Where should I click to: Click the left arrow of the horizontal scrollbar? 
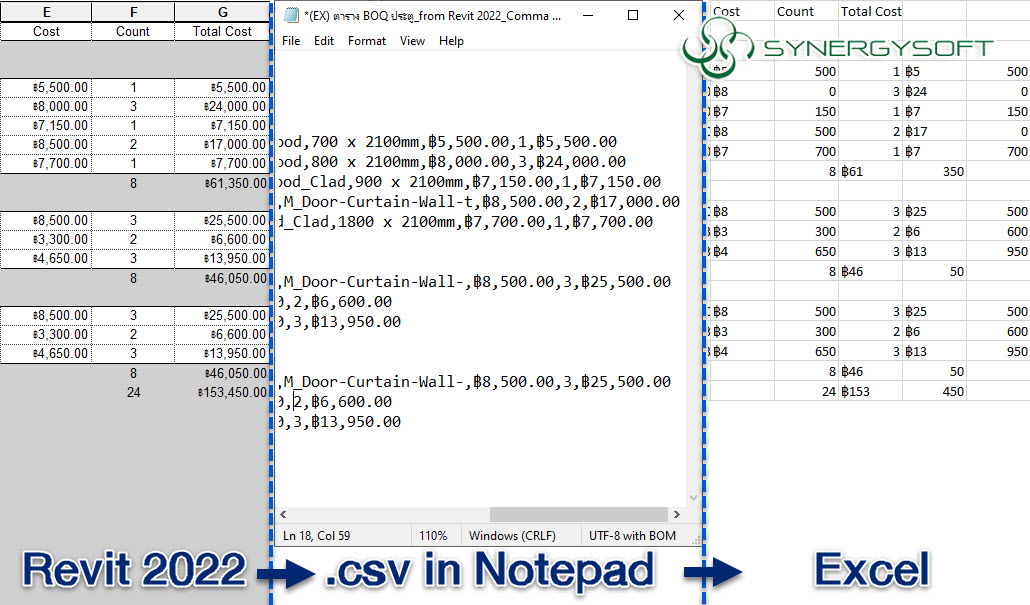281,514
